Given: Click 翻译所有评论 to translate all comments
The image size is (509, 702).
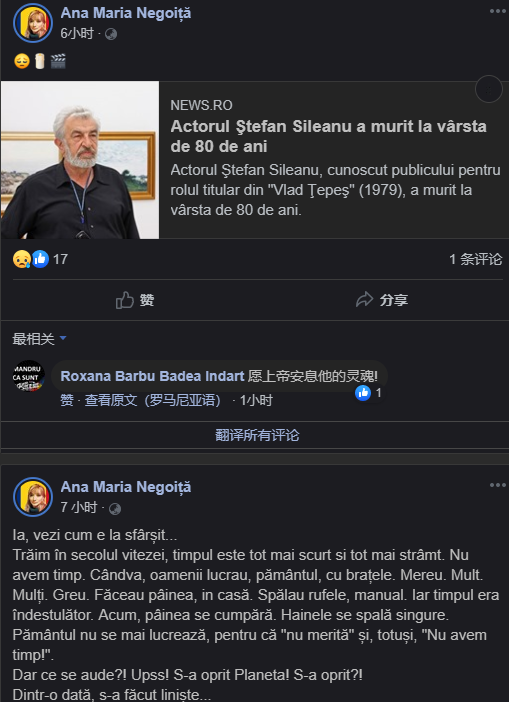Looking at the screenshot, I should tap(257, 435).
